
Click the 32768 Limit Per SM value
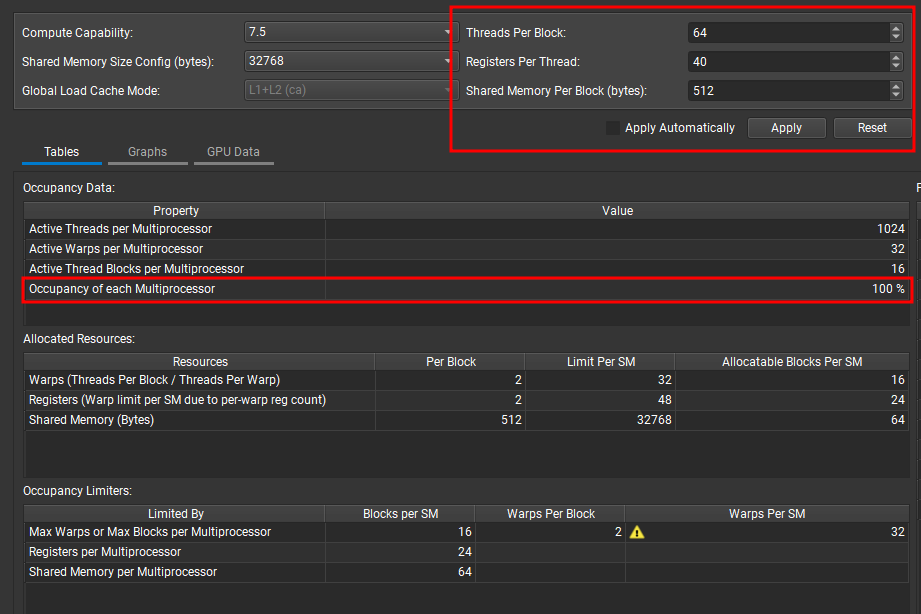(x=654, y=420)
